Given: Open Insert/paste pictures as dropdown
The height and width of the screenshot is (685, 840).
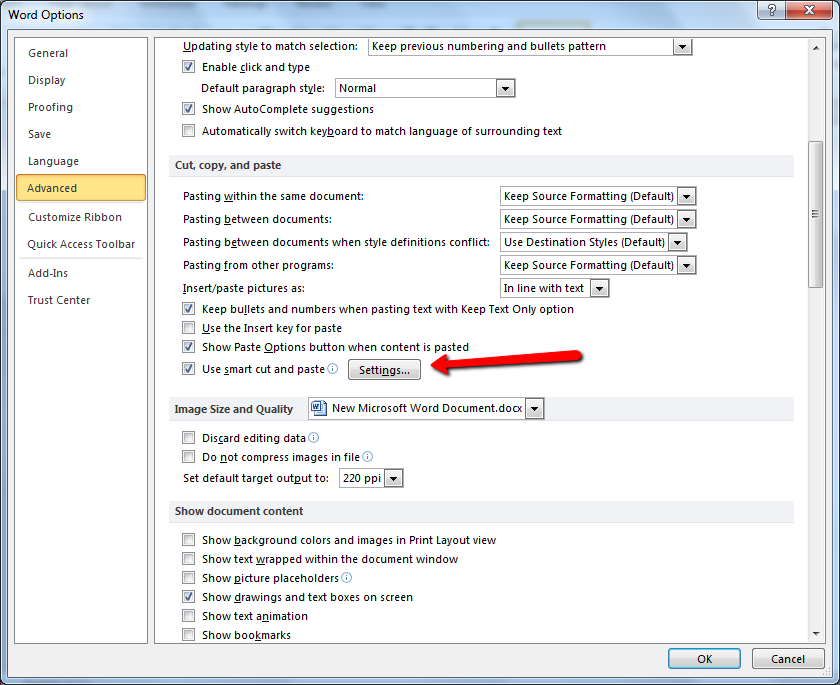Looking at the screenshot, I should [599, 289].
